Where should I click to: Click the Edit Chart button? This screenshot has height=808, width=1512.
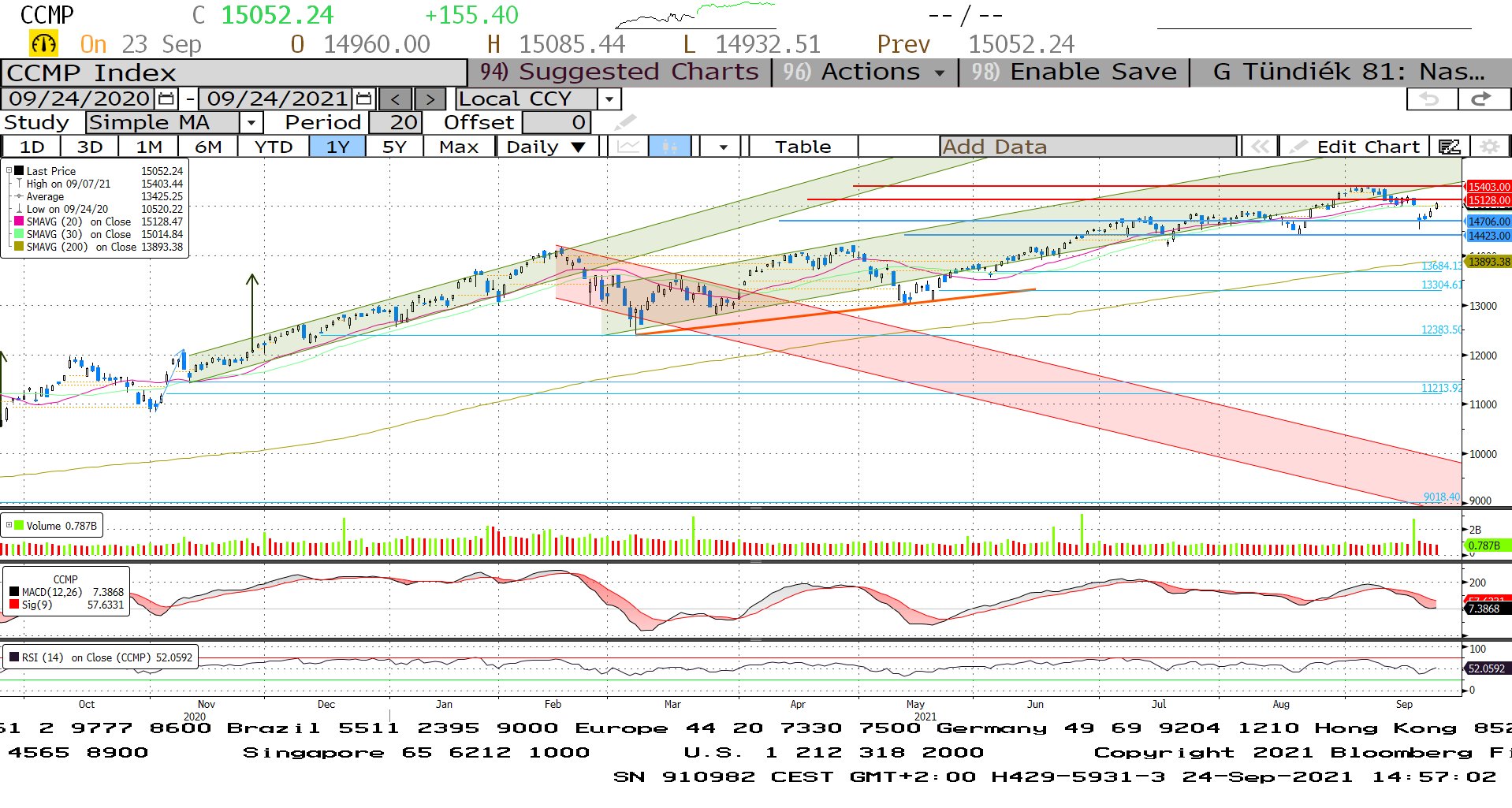pos(1354,147)
